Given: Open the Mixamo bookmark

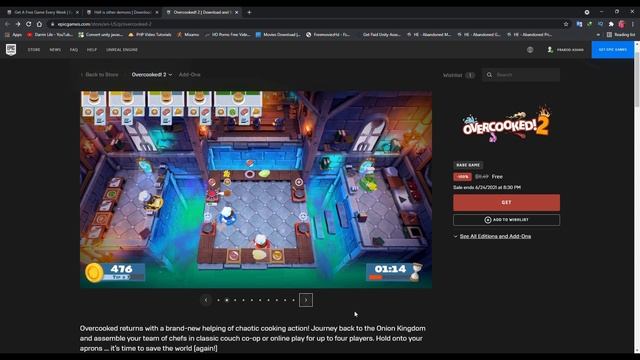Looking at the screenshot, I should pos(188,35).
